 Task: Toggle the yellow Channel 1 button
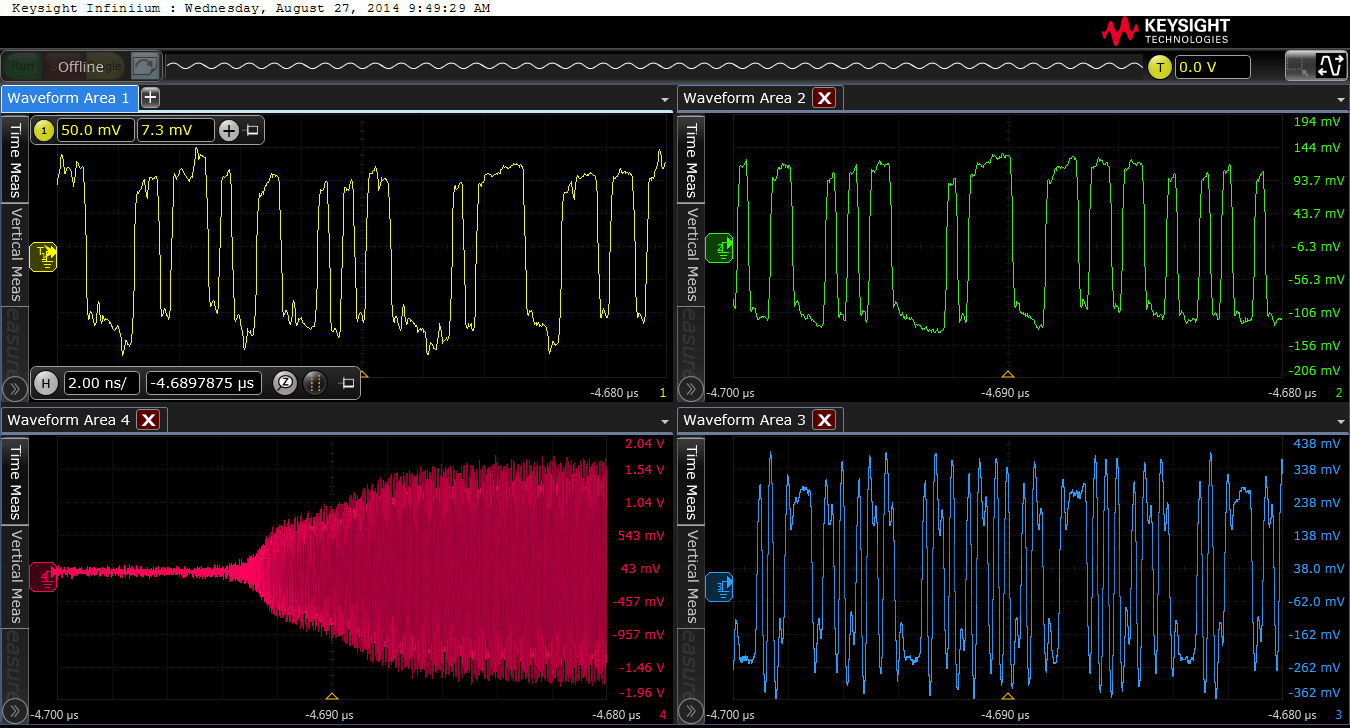[44, 130]
